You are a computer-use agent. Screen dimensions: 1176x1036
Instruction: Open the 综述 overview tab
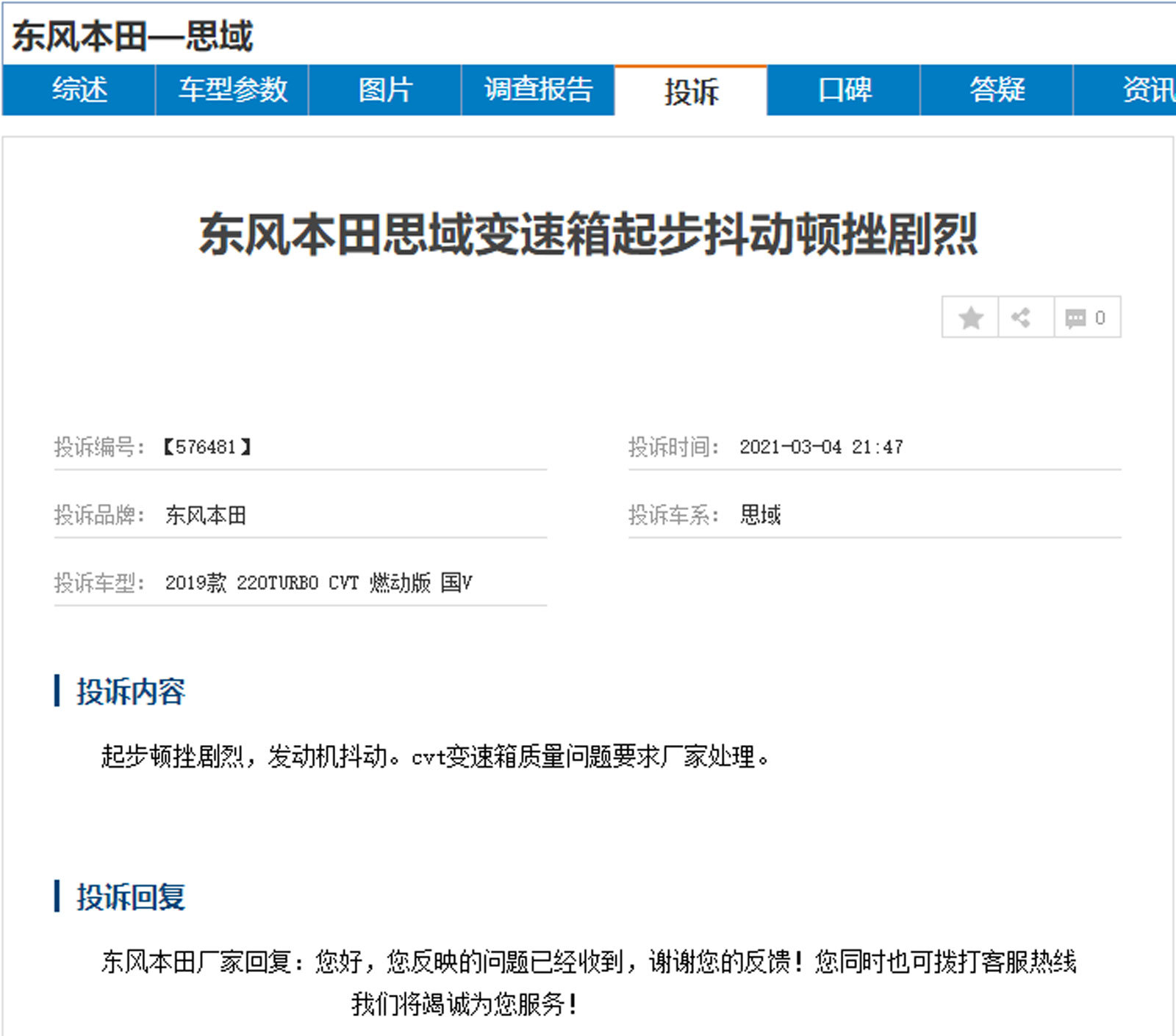[x=79, y=90]
